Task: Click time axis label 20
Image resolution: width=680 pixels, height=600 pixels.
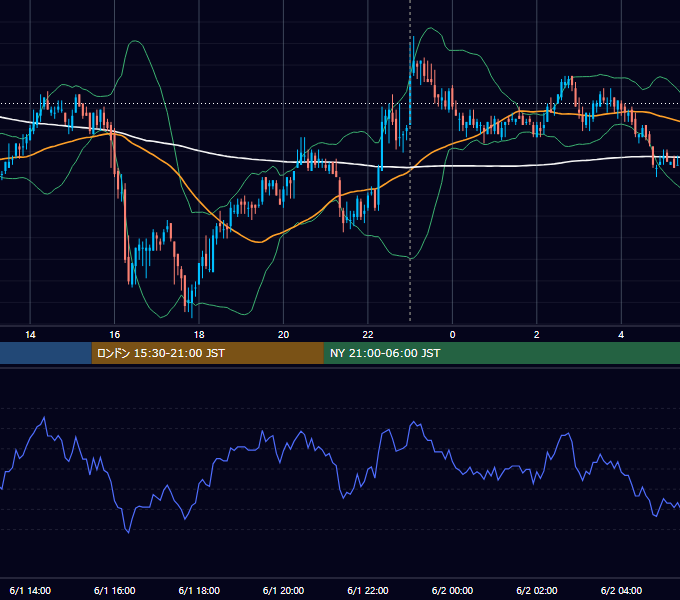Action: pyautogui.click(x=283, y=335)
